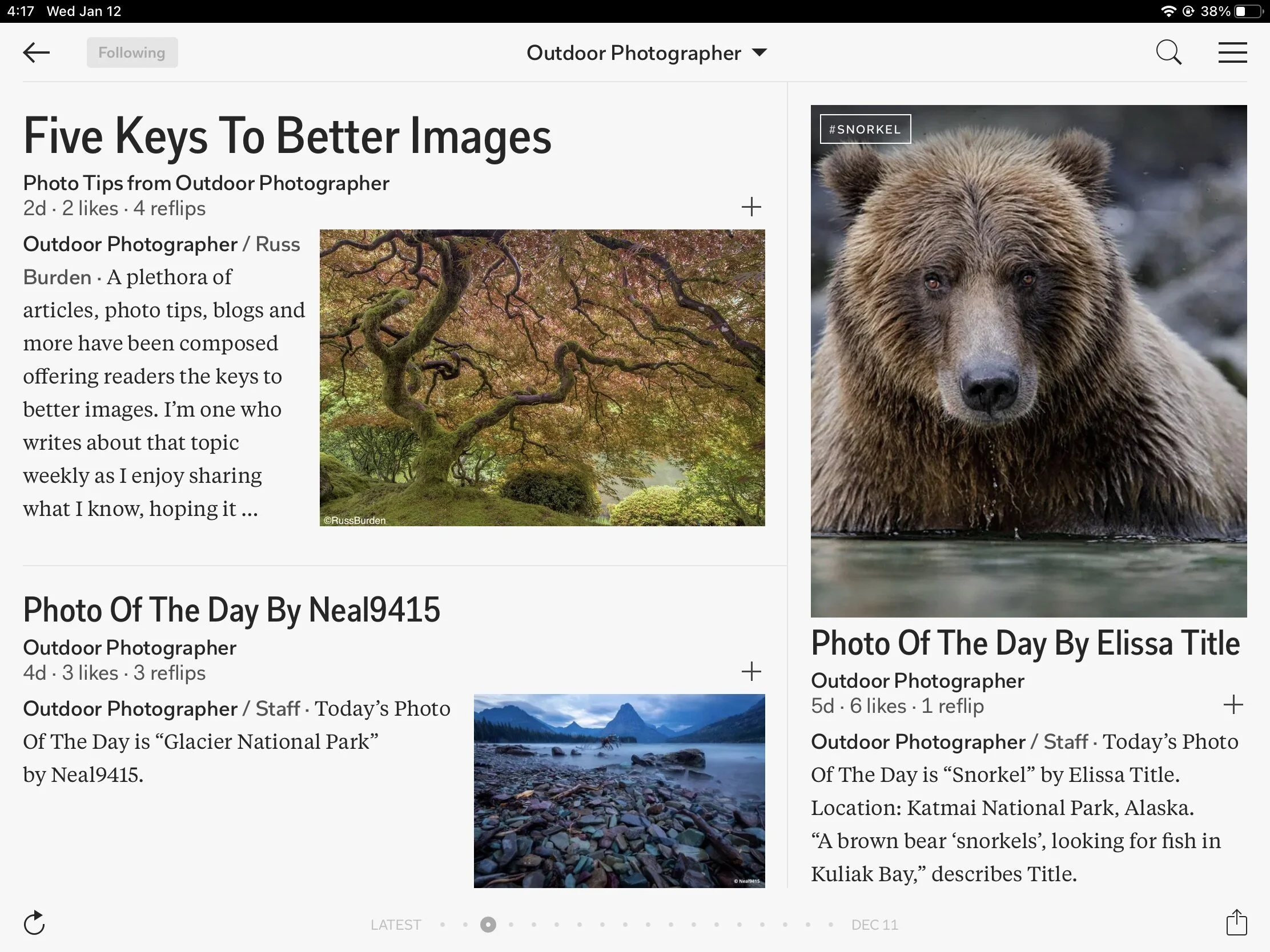
Task: Add Elissa Title story with plus icon
Action: click(1233, 704)
